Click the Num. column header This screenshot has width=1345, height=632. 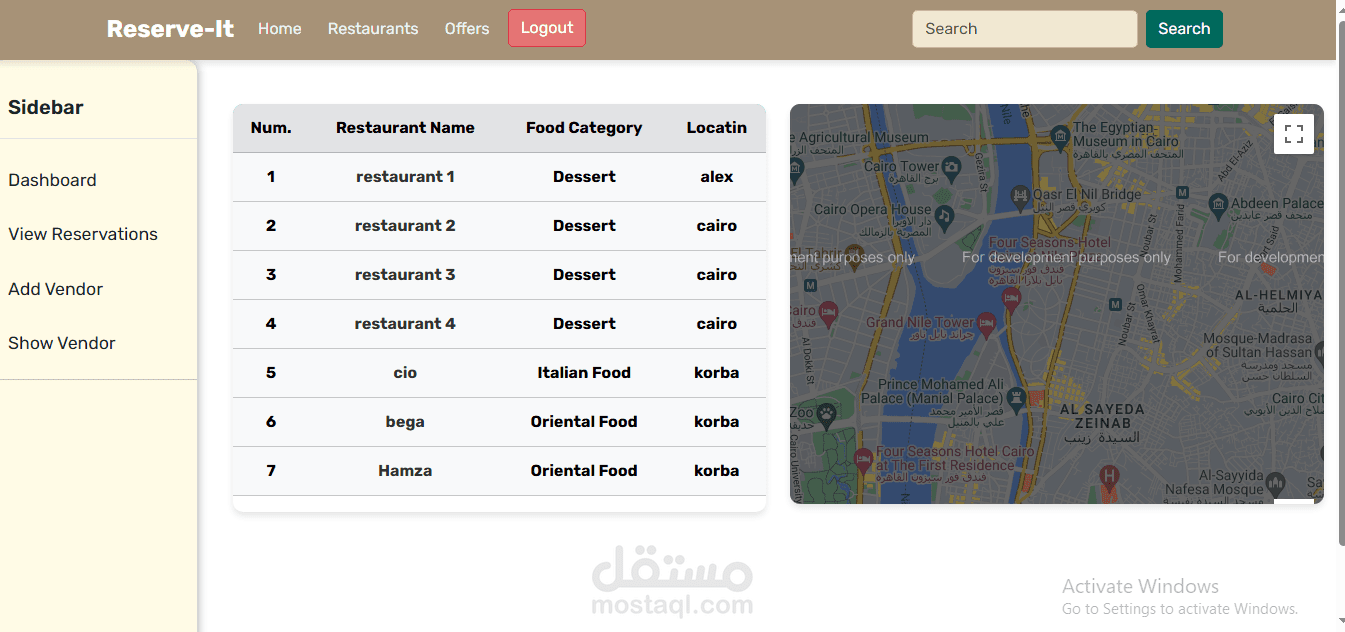[x=271, y=128]
